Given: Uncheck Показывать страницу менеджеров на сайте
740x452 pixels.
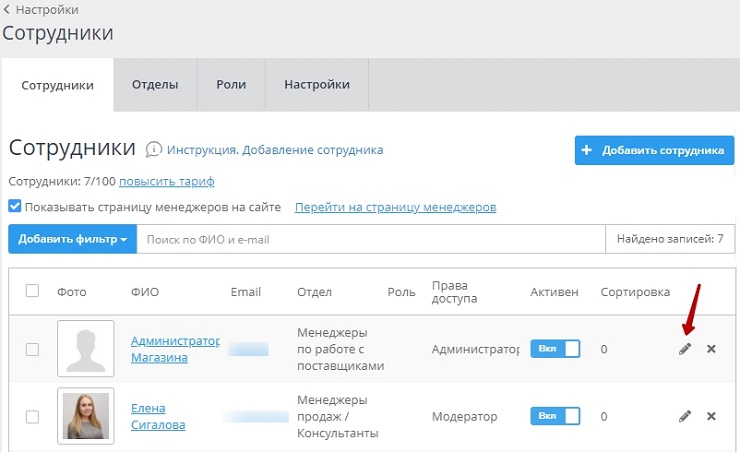Looking at the screenshot, I should click(x=15, y=207).
